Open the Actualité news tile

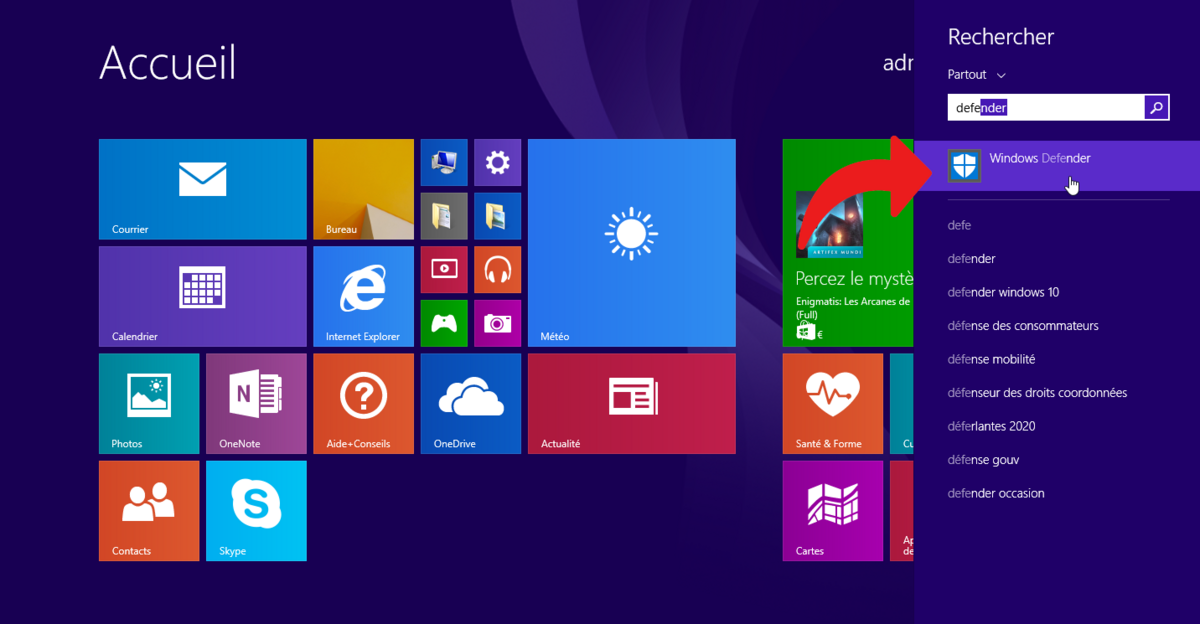[632, 403]
